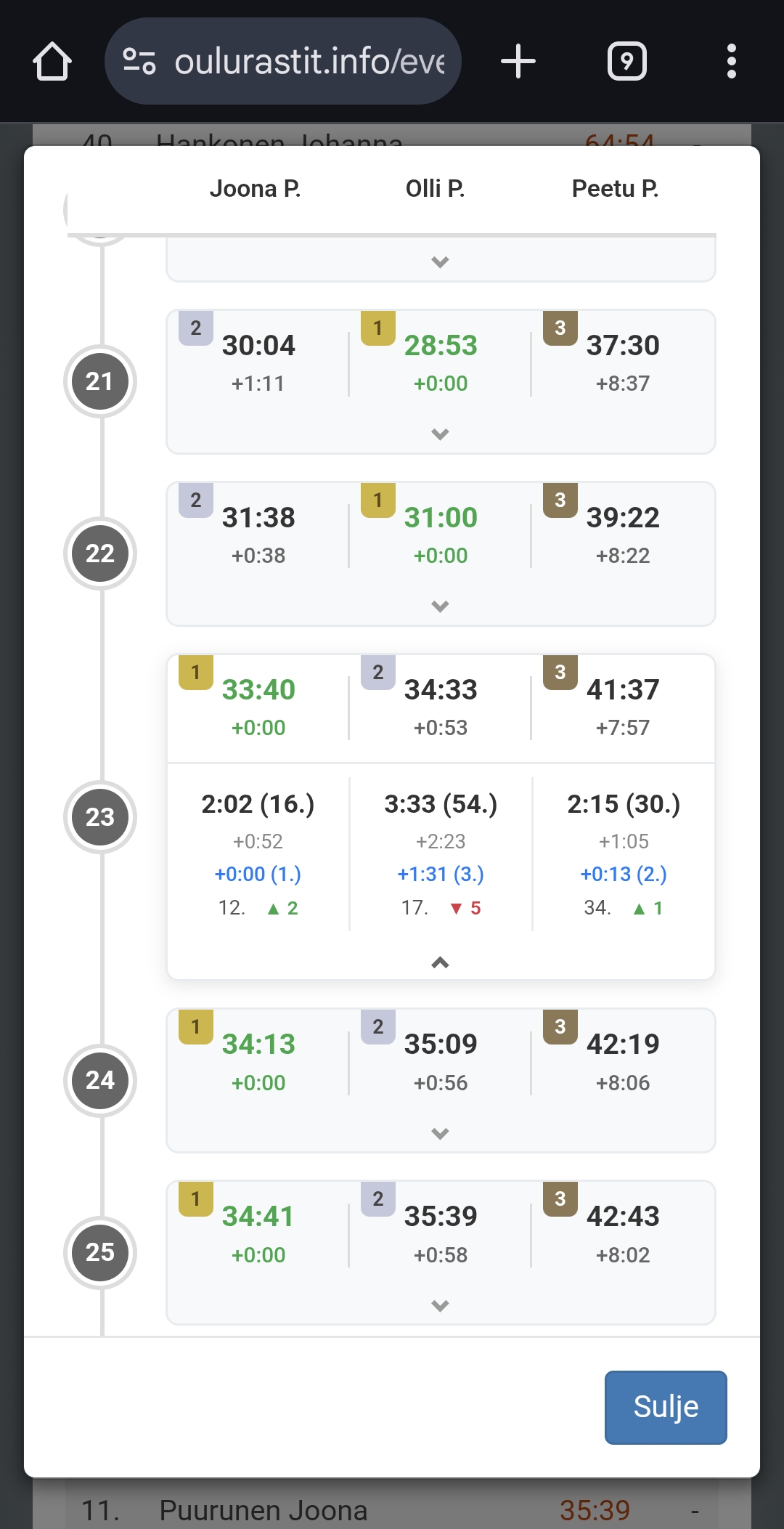Tap the oulurastit.info address bar
Screen dimensions: 784x1529
click(309, 62)
